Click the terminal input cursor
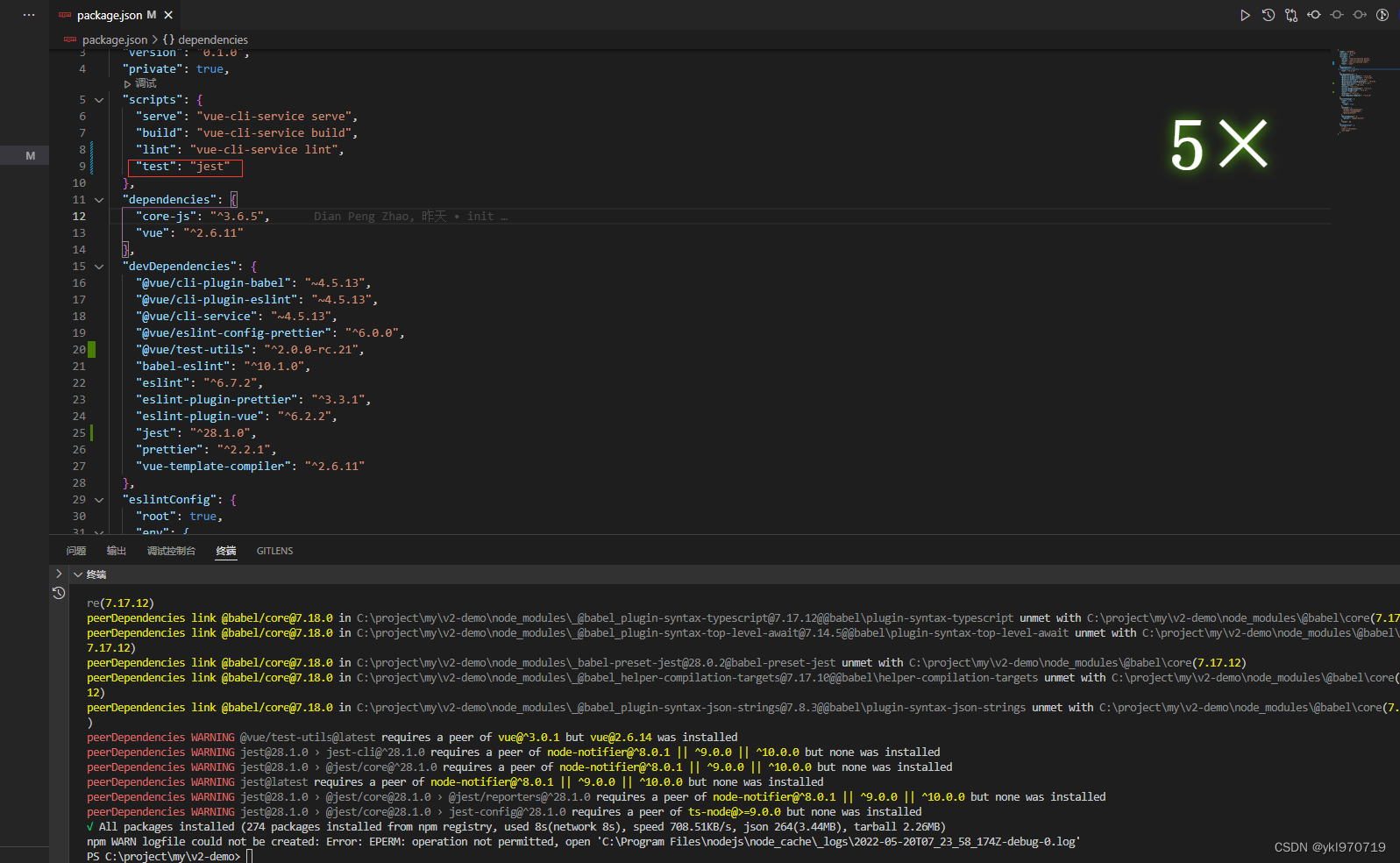The width and height of the screenshot is (1400, 863). coord(249,857)
